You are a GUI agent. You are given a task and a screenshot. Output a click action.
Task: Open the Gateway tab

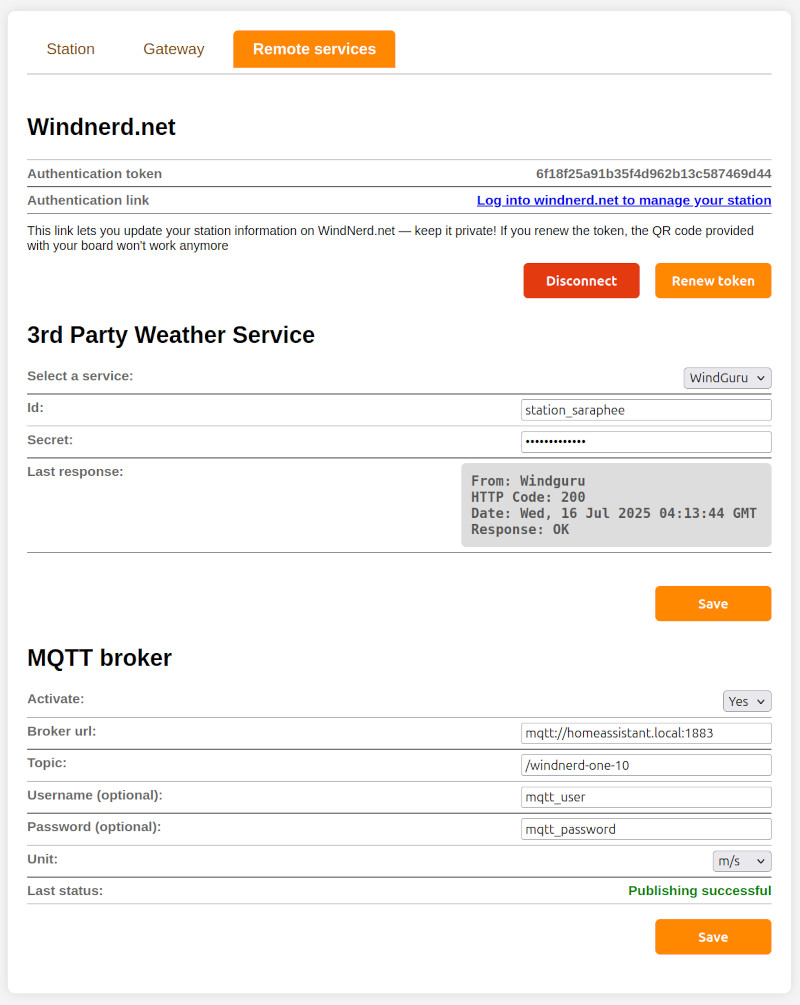coord(173,49)
